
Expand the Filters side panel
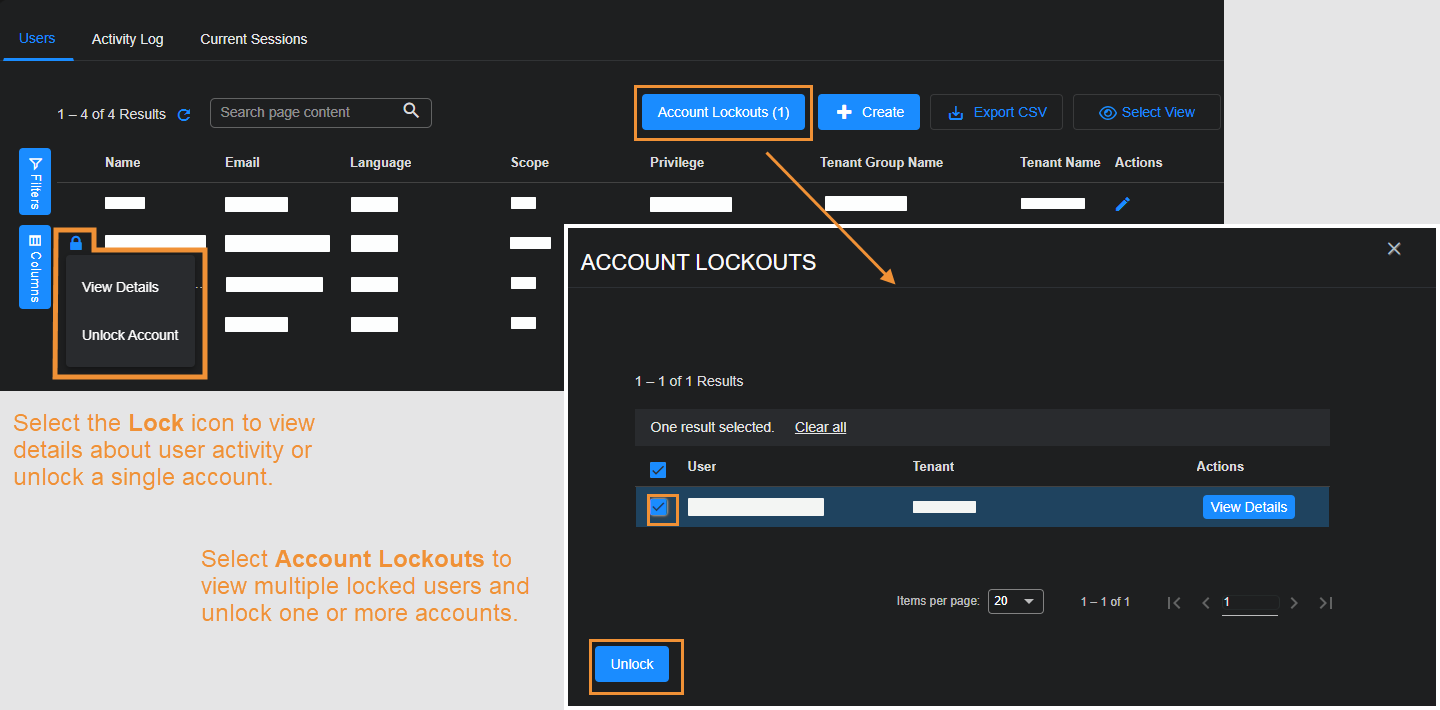click(35, 181)
